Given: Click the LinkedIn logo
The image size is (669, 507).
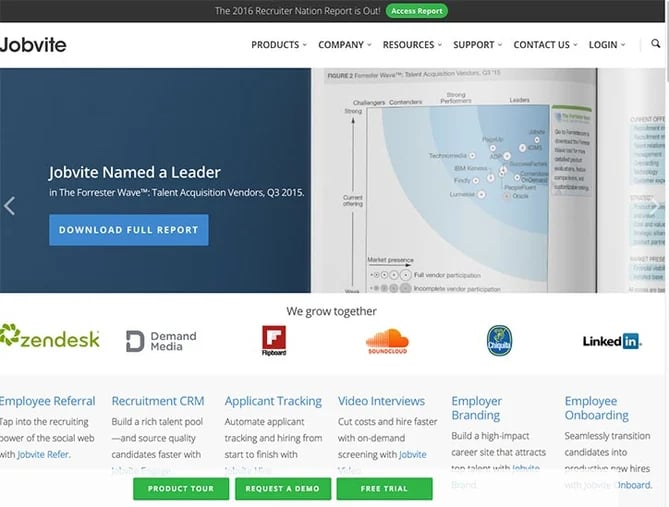Looking at the screenshot, I should pyautogui.click(x=612, y=341).
